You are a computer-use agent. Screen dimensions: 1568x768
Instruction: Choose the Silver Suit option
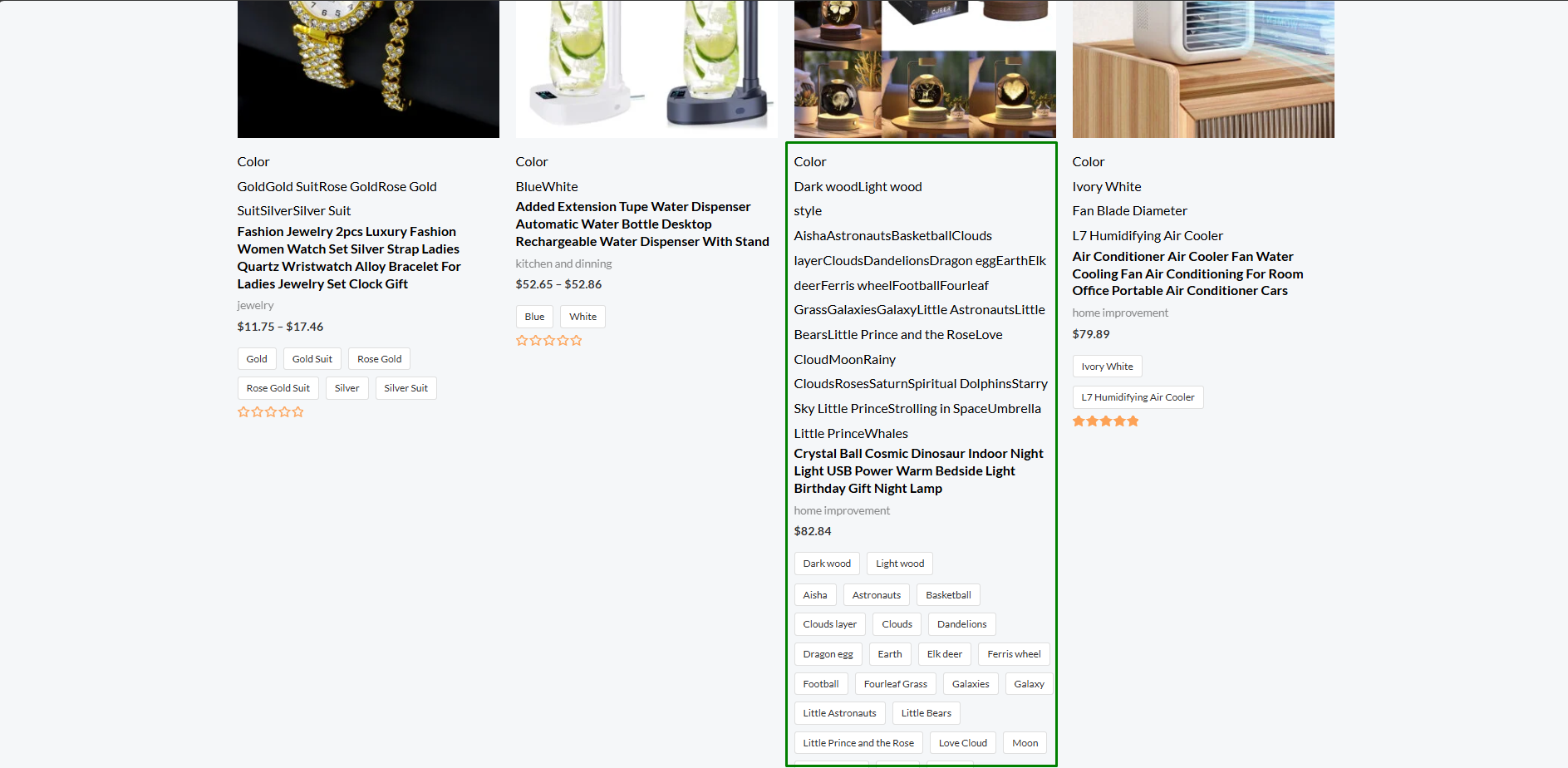pos(406,388)
